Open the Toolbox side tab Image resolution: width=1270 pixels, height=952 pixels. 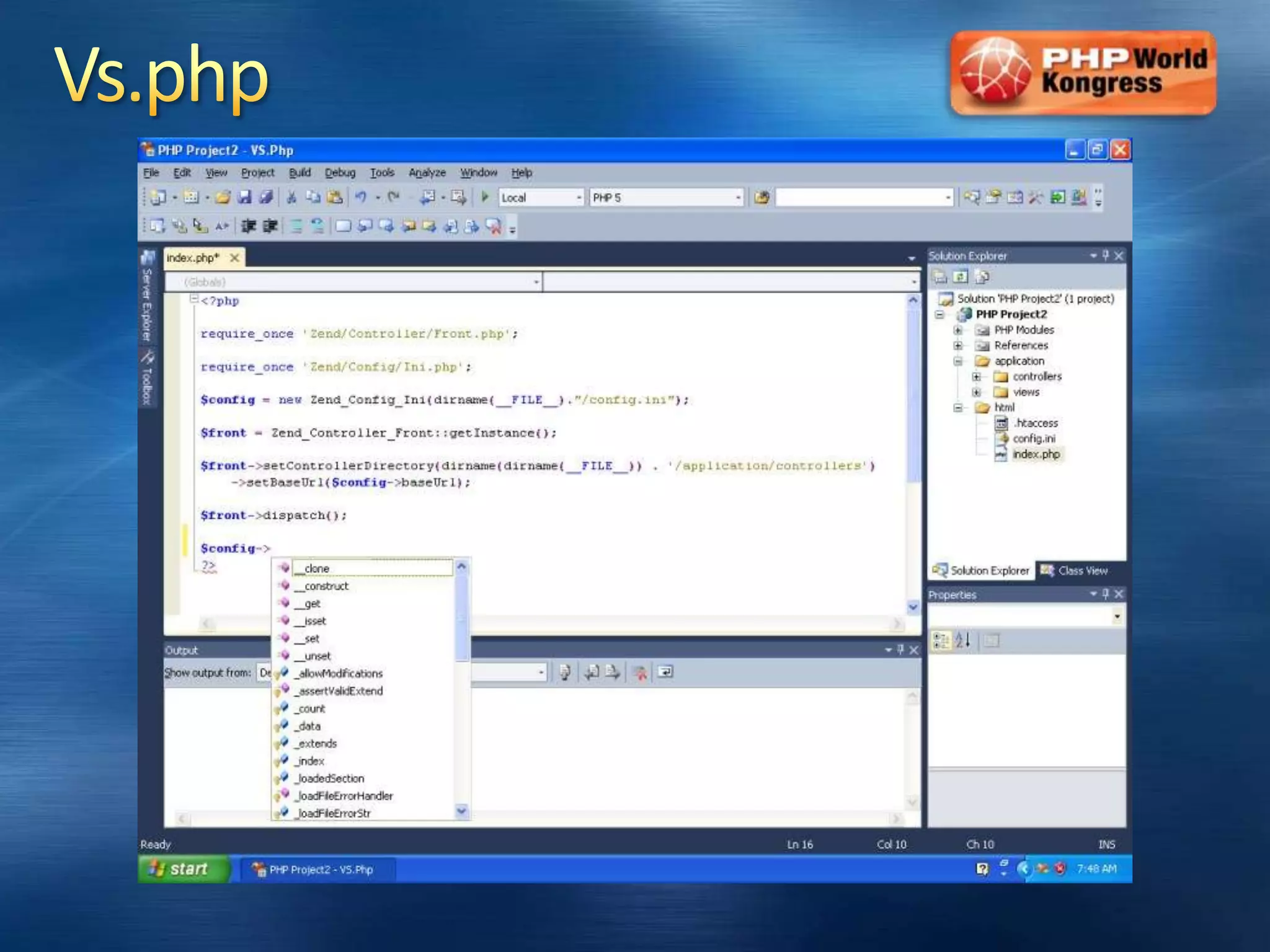click(x=147, y=377)
